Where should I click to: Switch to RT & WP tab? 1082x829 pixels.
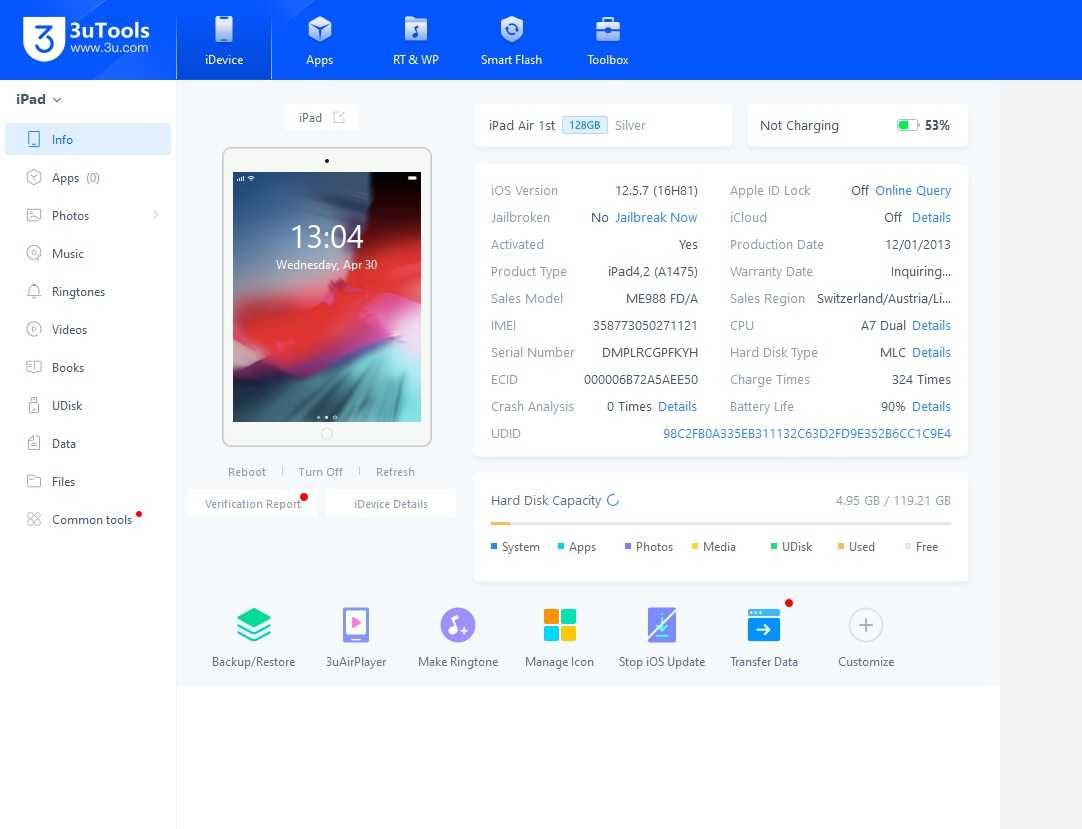click(415, 41)
